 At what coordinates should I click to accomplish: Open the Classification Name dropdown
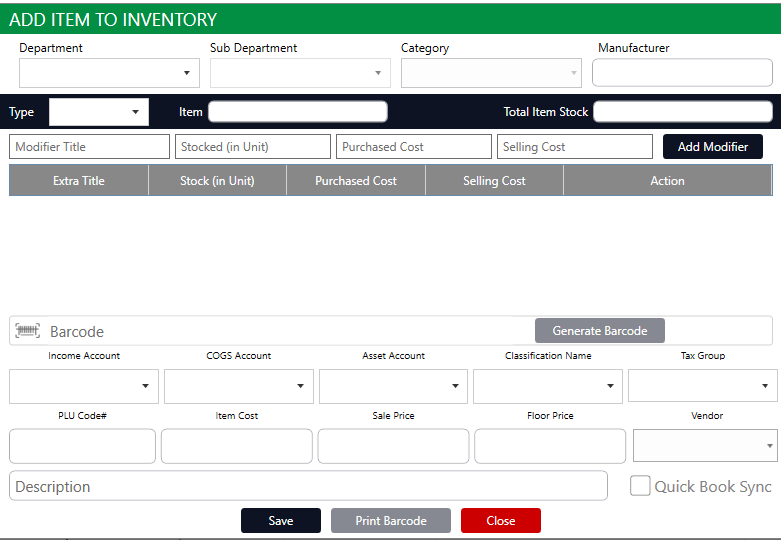(547, 386)
